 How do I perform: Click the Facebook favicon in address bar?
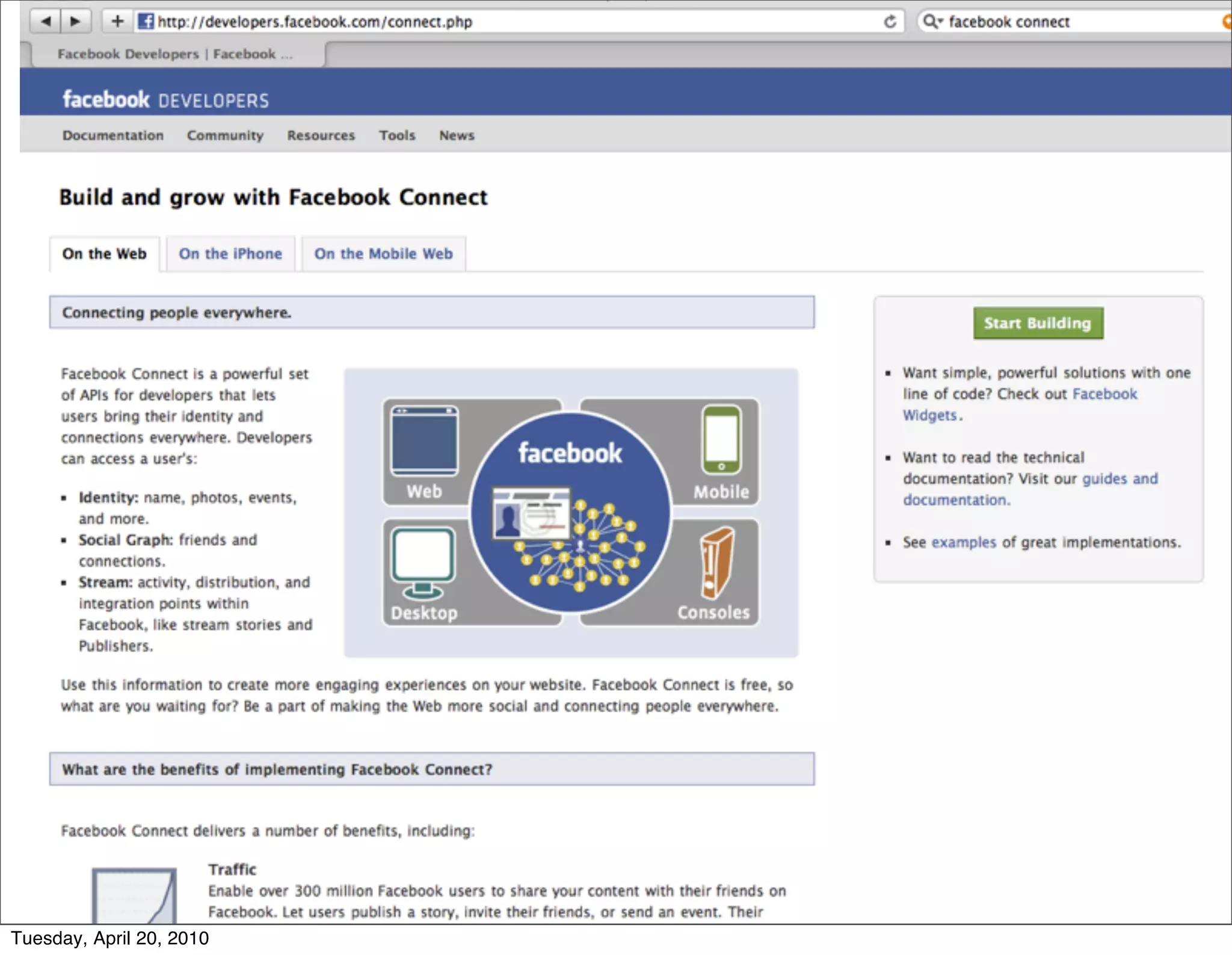(x=146, y=22)
